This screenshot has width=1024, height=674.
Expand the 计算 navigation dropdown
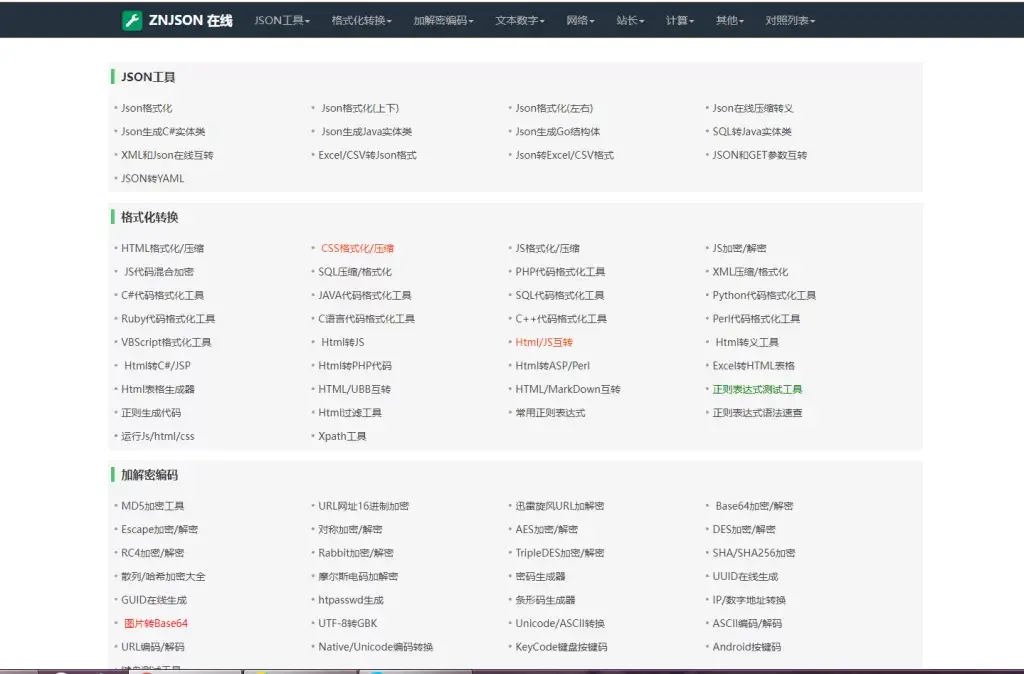680,20
